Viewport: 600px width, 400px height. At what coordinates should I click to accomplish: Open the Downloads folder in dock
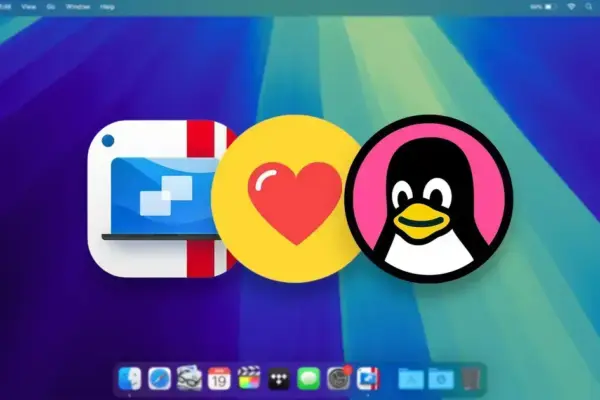tap(441, 379)
